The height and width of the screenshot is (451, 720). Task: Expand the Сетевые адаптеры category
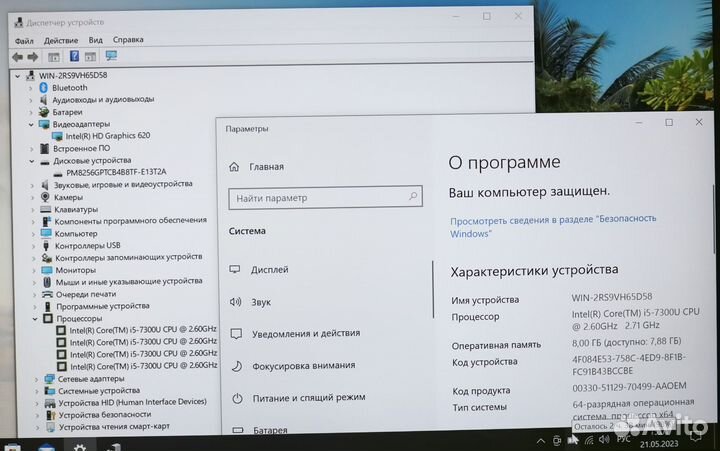(36, 379)
